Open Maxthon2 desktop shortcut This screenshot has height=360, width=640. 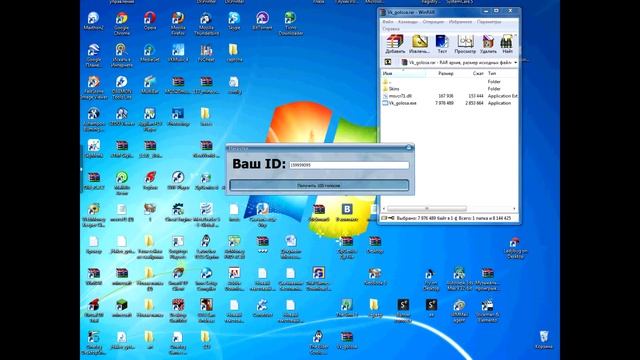[93, 21]
